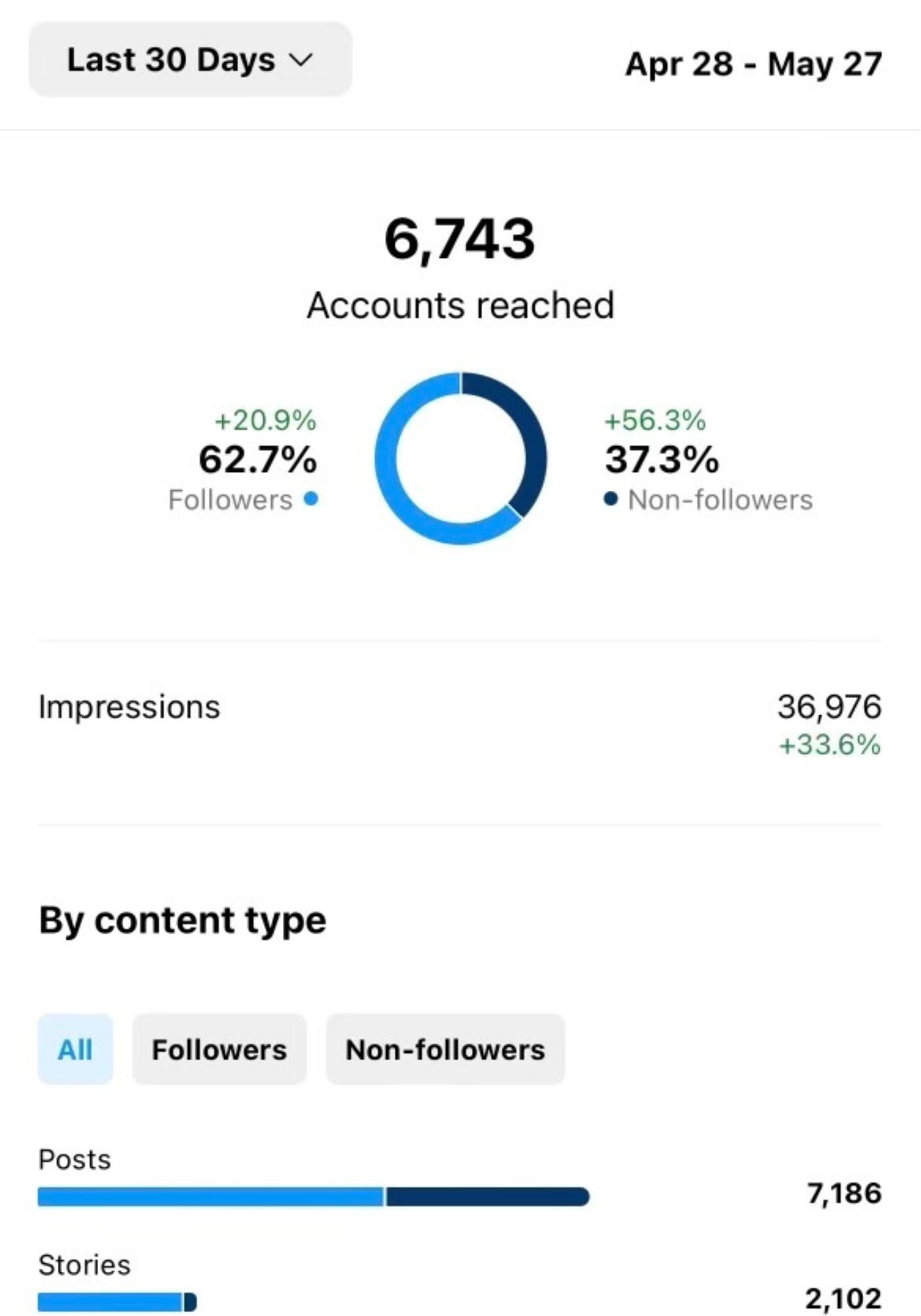Expand the date range chevron
The height and width of the screenshot is (1316, 921).
300,61
